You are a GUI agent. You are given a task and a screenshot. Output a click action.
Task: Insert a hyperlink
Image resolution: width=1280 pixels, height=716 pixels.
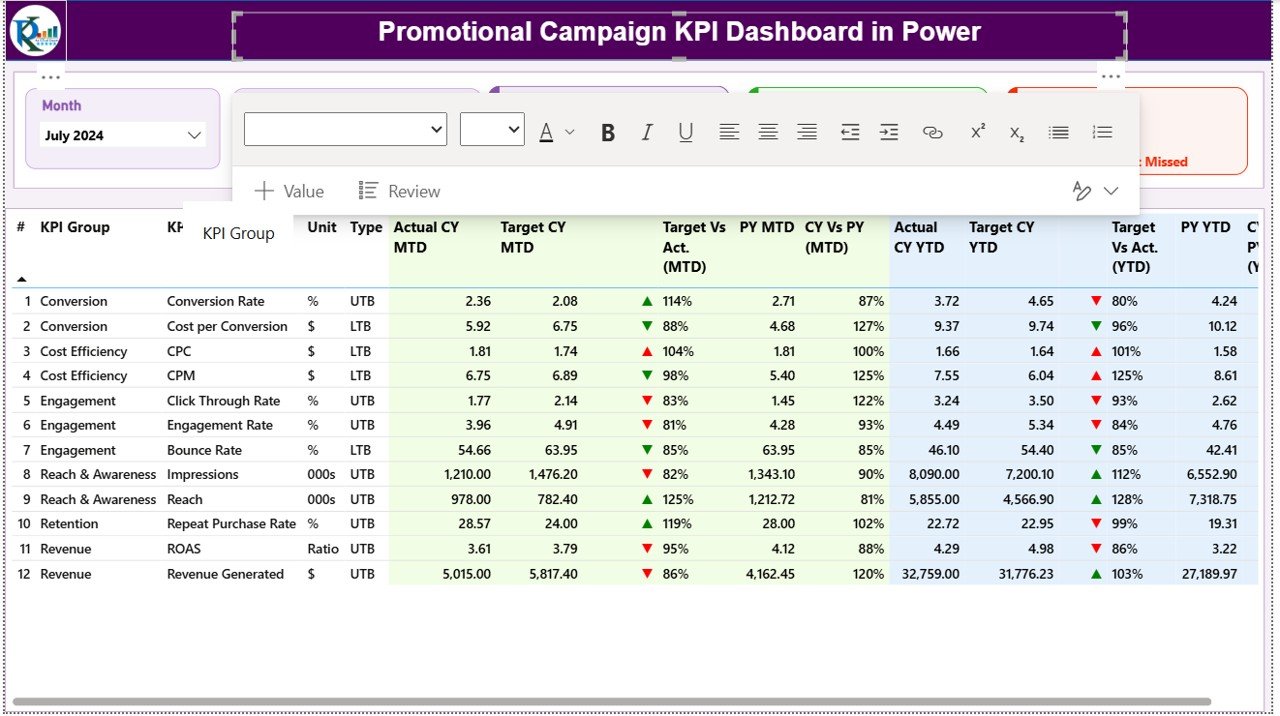pos(932,131)
